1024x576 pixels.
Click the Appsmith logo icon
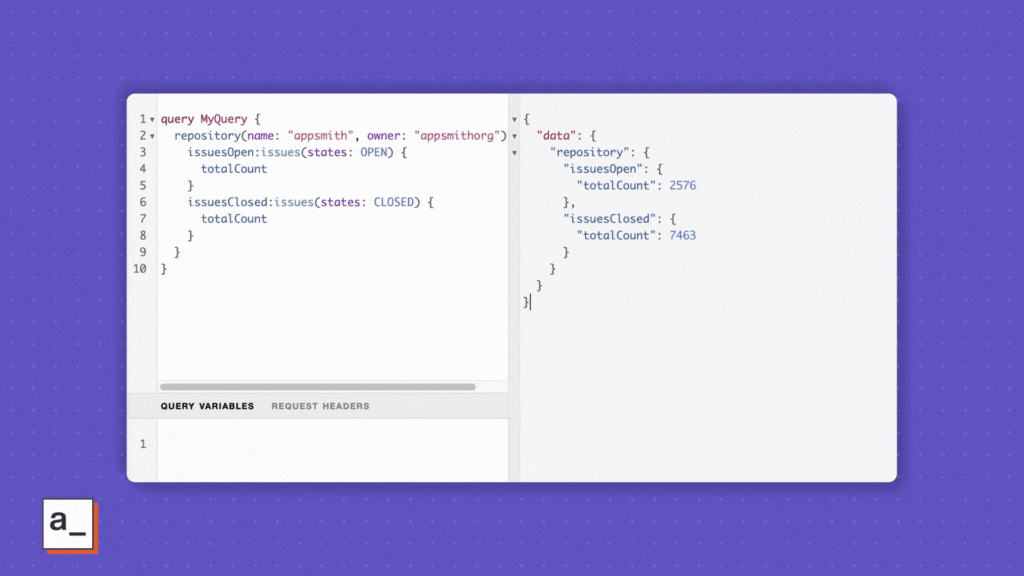click(69, 524)
